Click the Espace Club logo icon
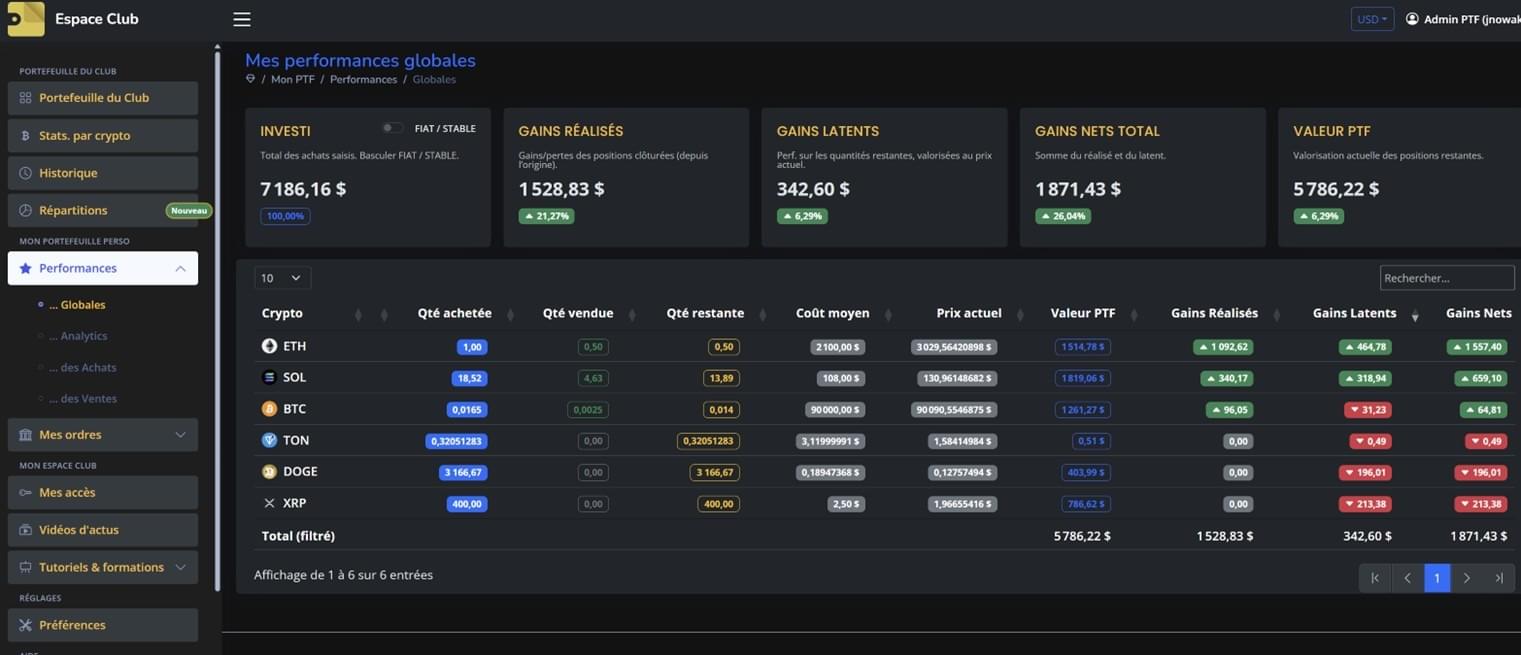Screen dimensions: 1521x655 26,19
